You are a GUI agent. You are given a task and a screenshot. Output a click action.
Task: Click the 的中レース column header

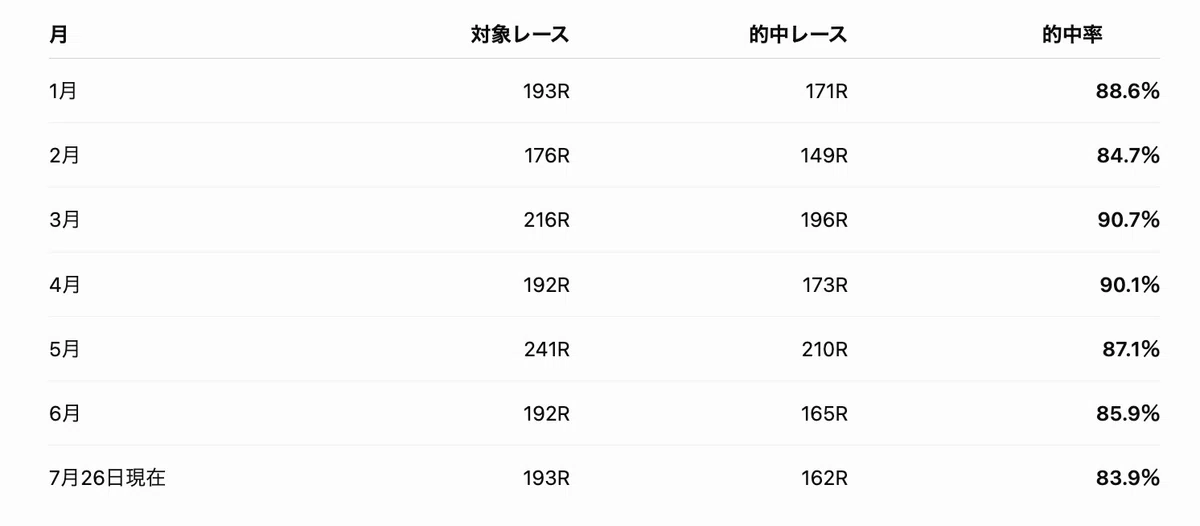pyautogui.click(x=798, y=34)
